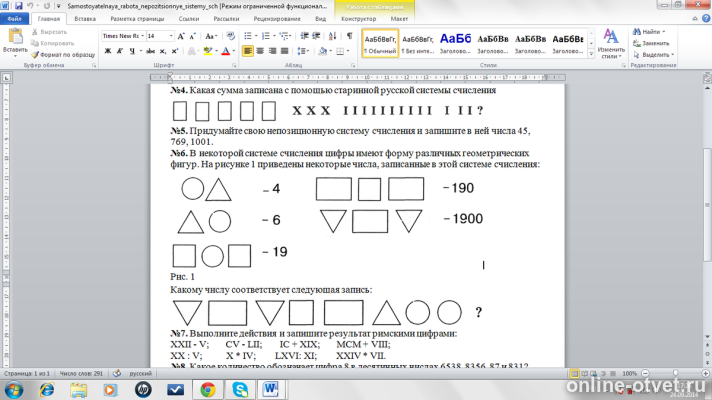Click the sort icon in paragraph group

tap(332, 36)
